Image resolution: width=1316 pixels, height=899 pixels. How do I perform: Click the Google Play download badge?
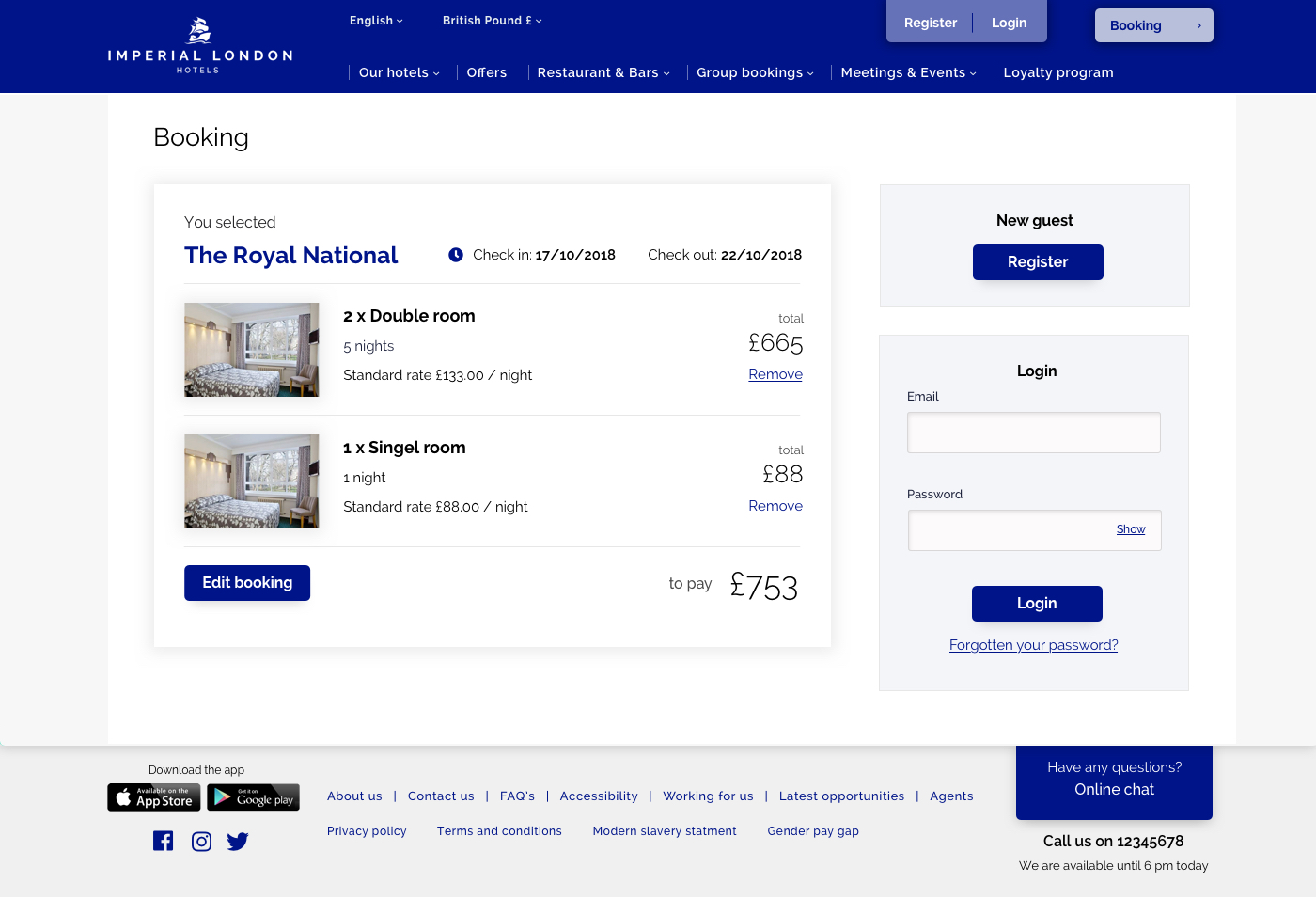(x=253, y=797)
